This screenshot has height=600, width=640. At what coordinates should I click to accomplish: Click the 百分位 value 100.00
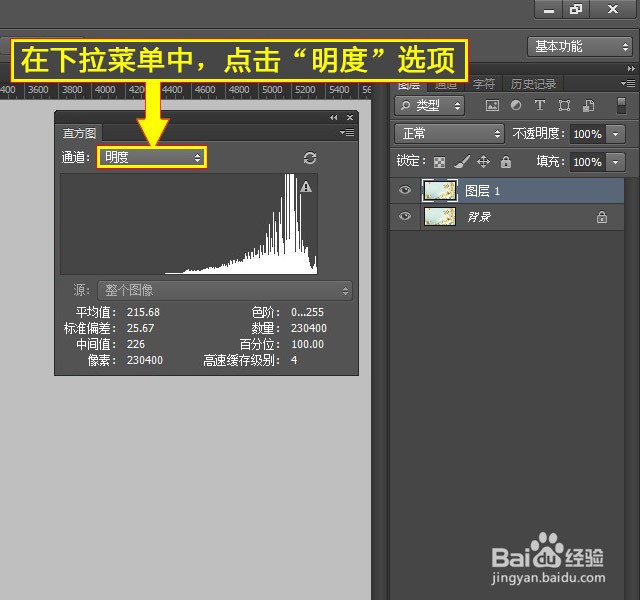[x=307, y=344]
